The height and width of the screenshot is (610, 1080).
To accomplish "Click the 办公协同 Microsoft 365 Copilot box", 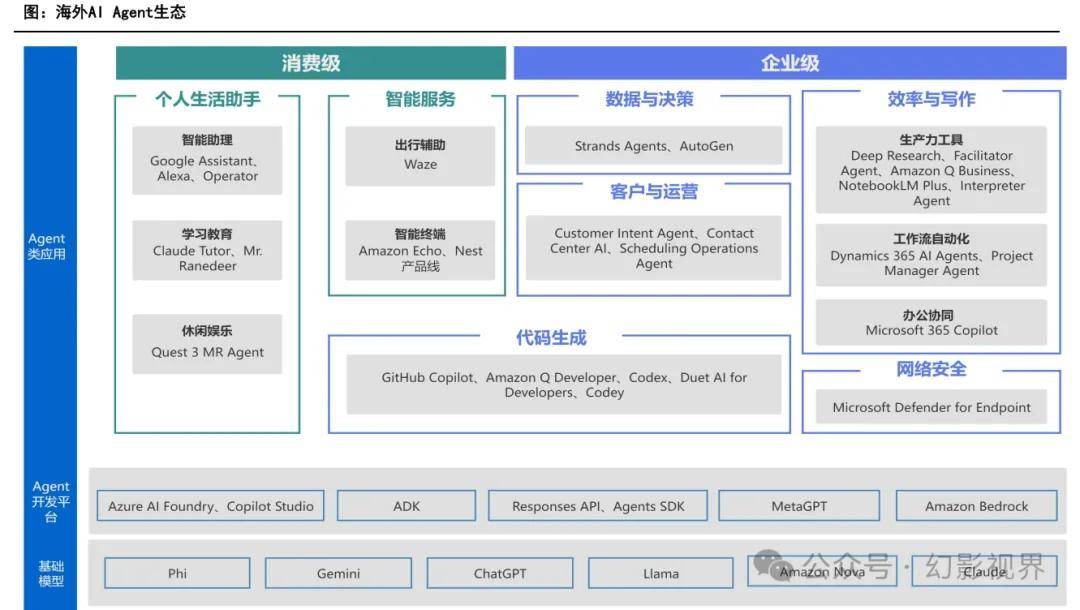I will click(931, 322).
